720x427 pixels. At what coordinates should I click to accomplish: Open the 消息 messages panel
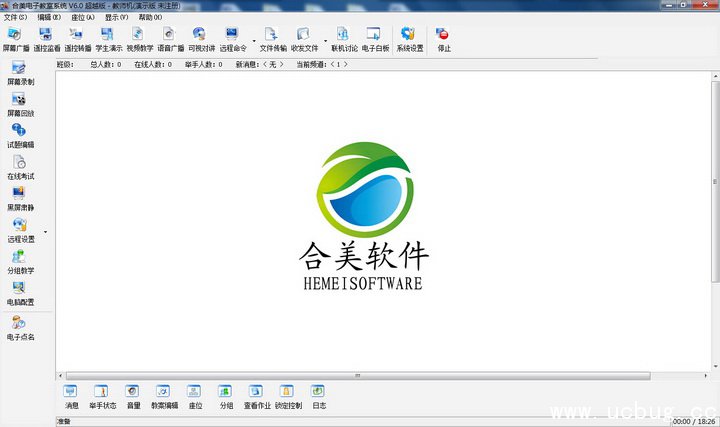pyautogui.click(x=71, y=397)
